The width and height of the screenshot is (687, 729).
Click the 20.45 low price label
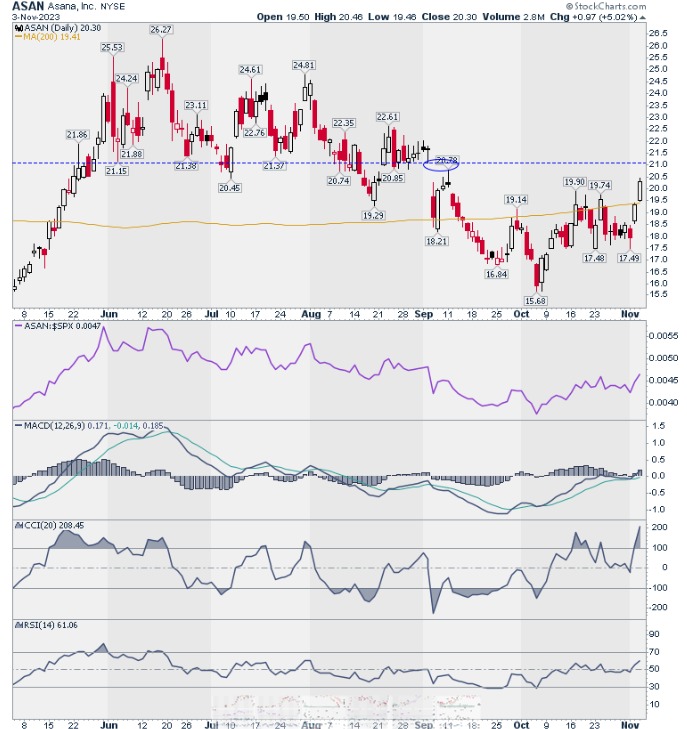click(230, 188)
